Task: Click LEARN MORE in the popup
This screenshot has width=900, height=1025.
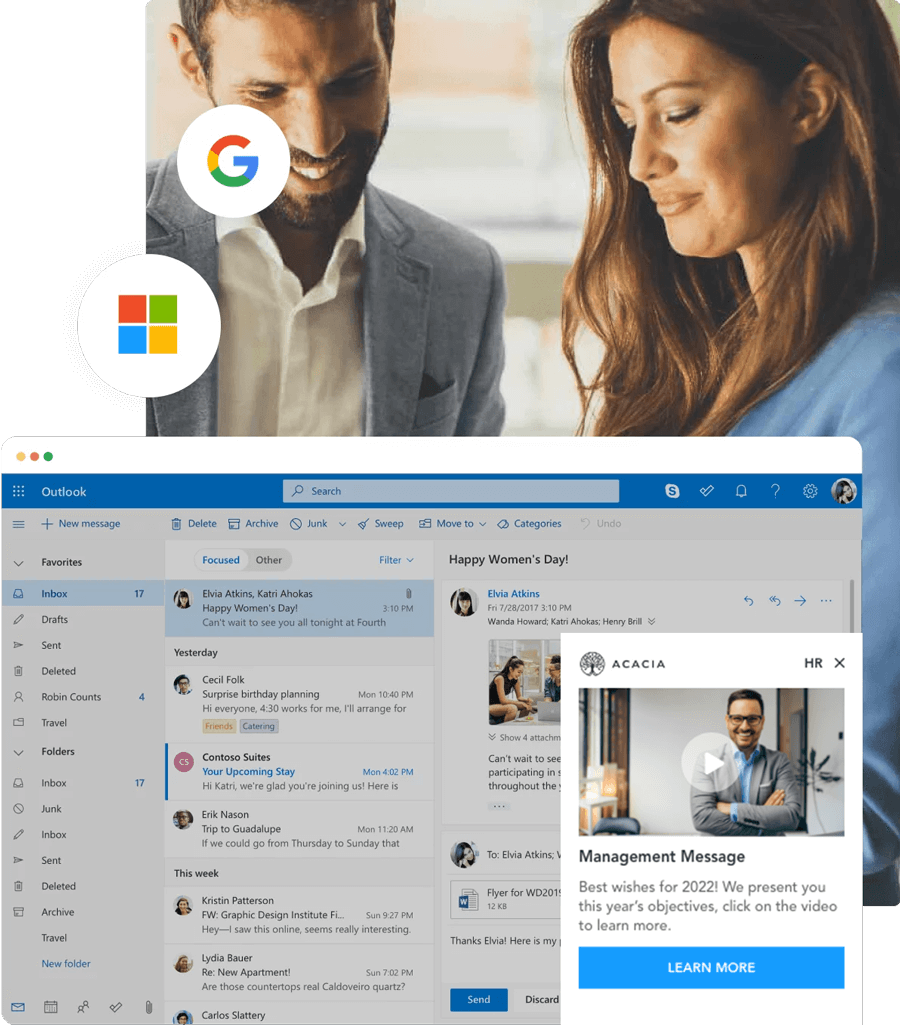Action: [x=711, y=967]
